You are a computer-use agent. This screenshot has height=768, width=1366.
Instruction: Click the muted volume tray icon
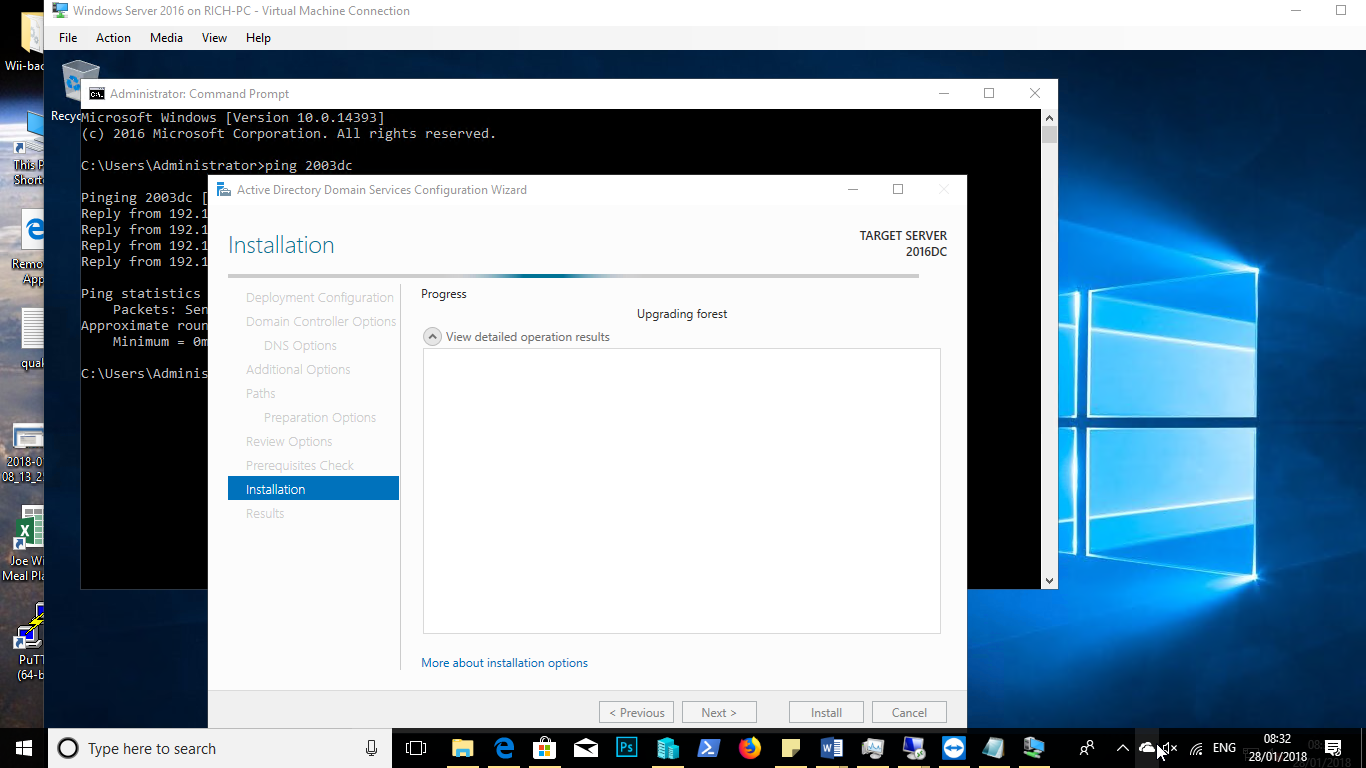pyautogui.click(x=1170, y=748)
